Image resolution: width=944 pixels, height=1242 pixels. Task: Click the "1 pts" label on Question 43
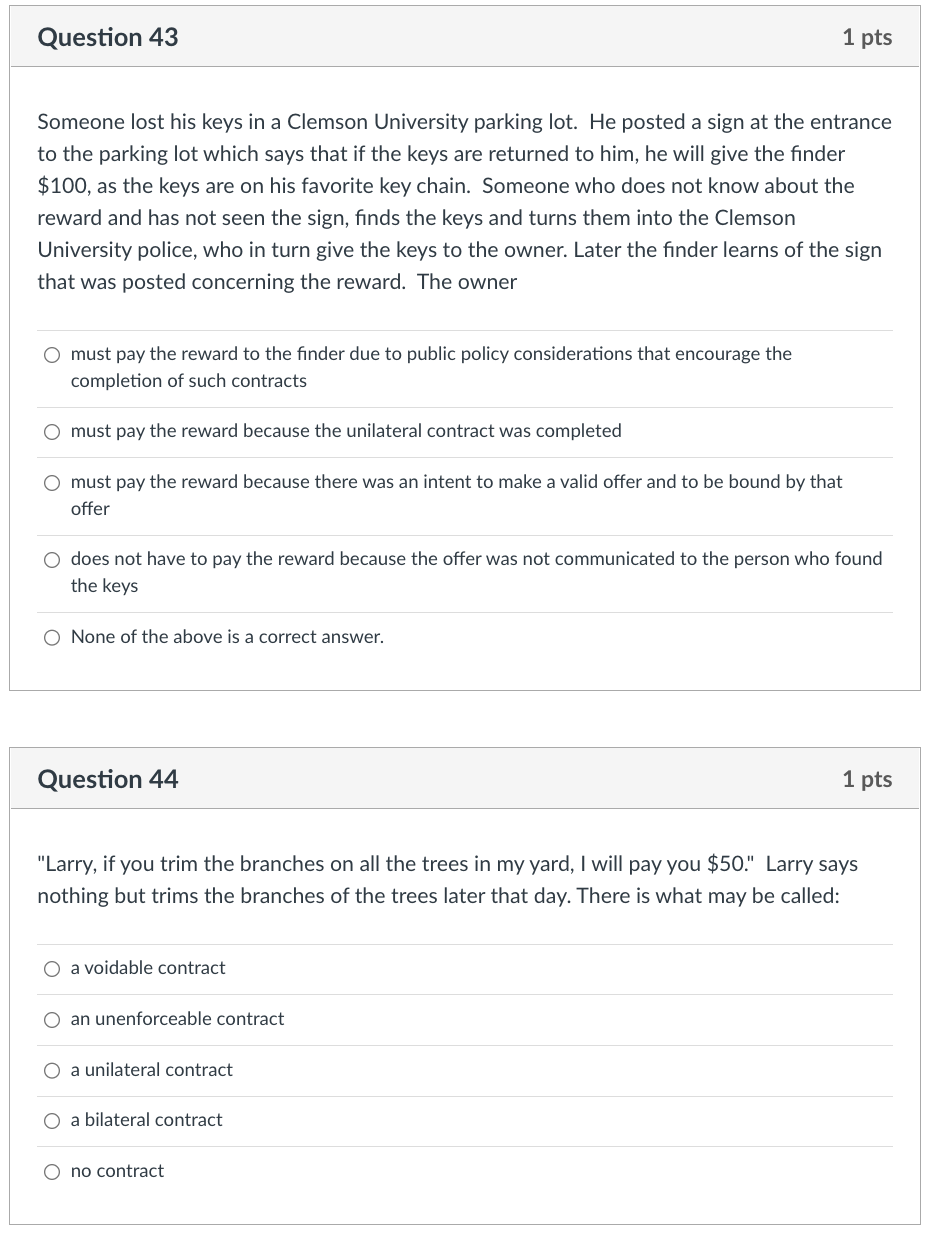pos(866,37)
